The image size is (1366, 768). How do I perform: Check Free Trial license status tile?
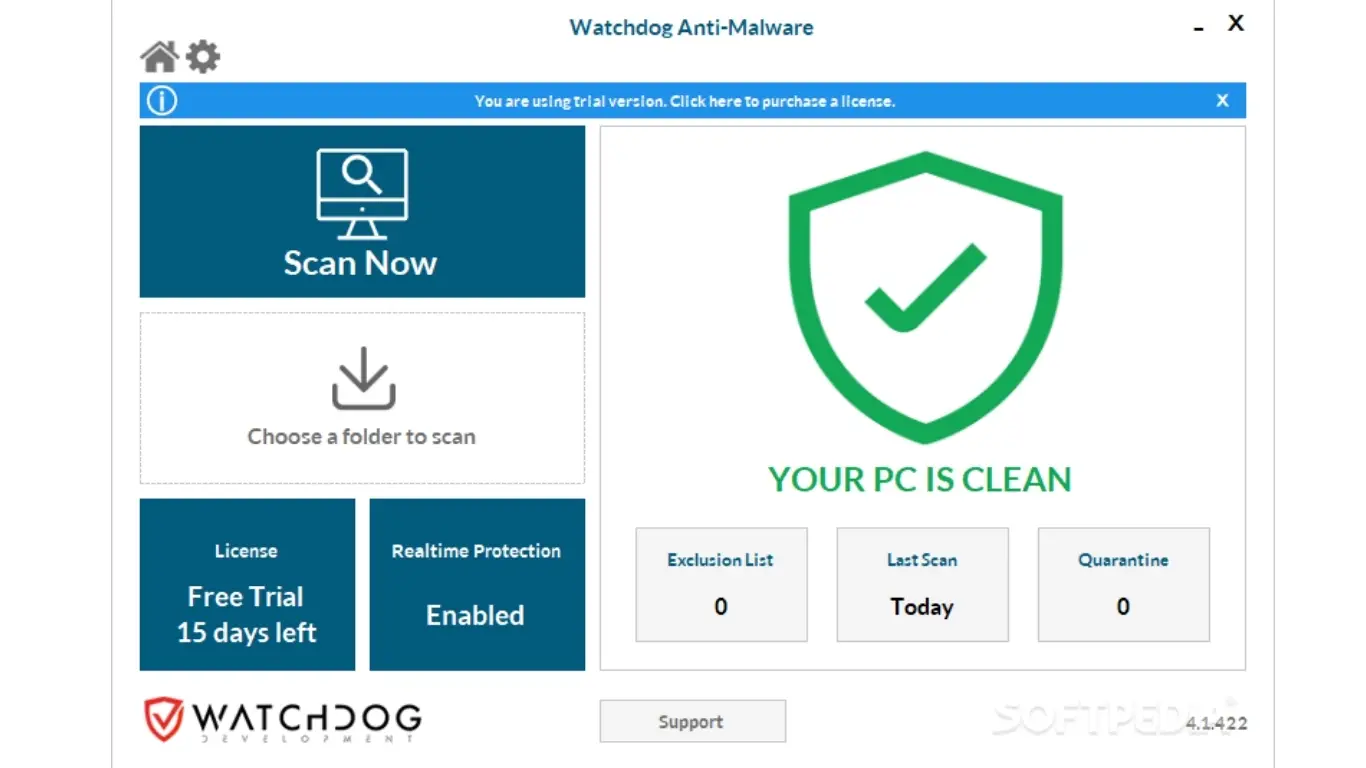(246, 585)
